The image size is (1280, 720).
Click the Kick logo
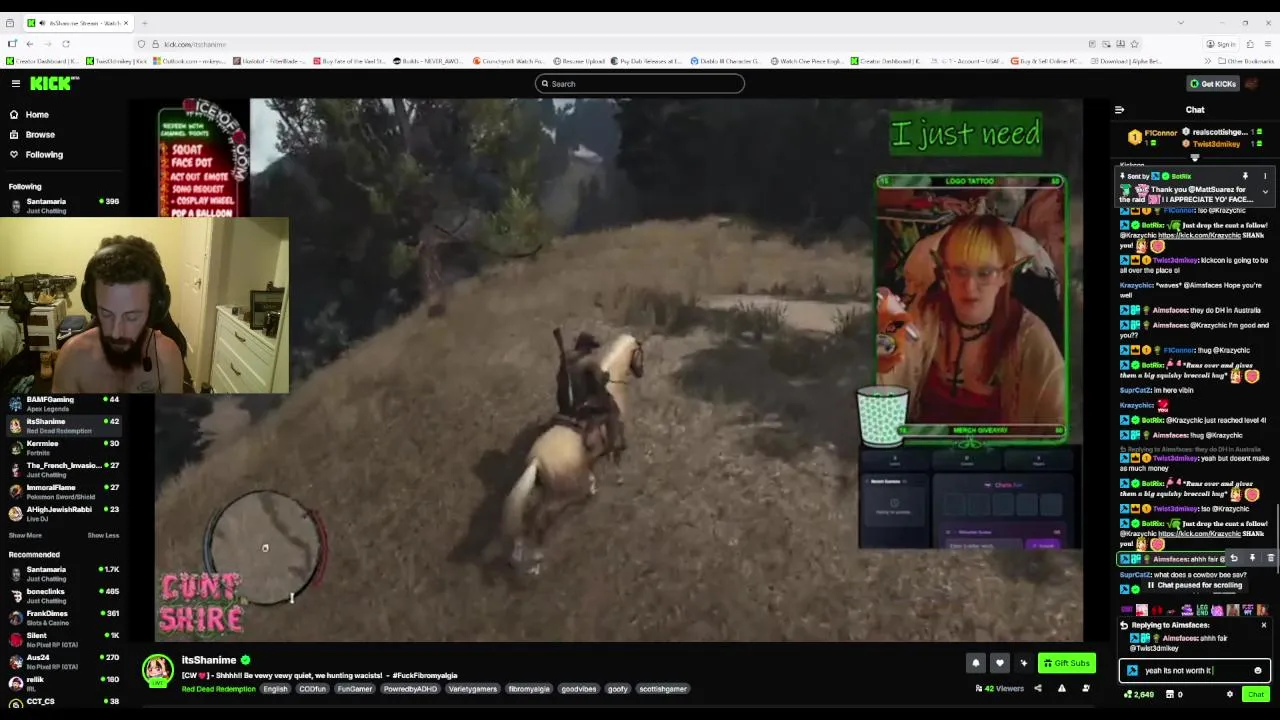(x=52, y=84)
